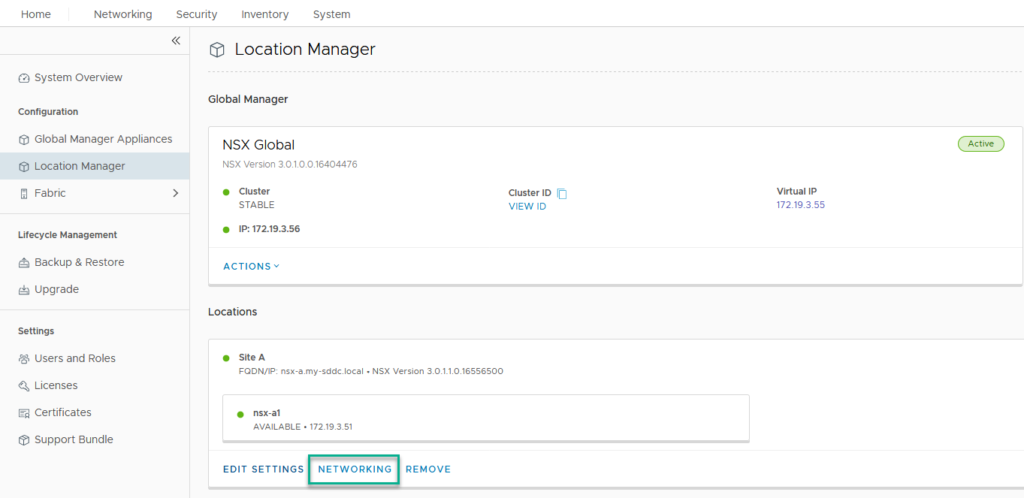The image size is (1024, 498).
Task: Click NSX Version 3.0.1.0.0.16404476 text
Action: (x=290, y=164)
